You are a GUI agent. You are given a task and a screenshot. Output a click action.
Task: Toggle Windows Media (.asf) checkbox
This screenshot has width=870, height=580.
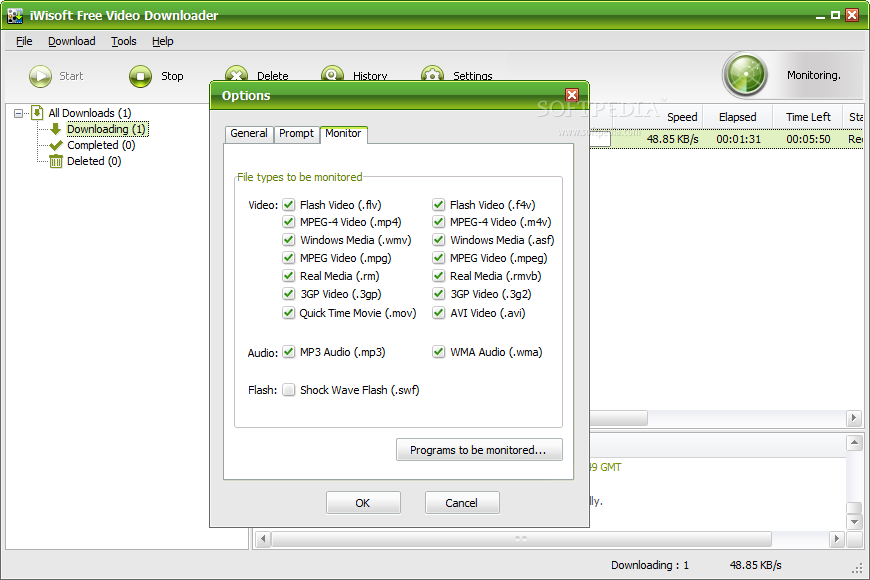tap(438, 240)
